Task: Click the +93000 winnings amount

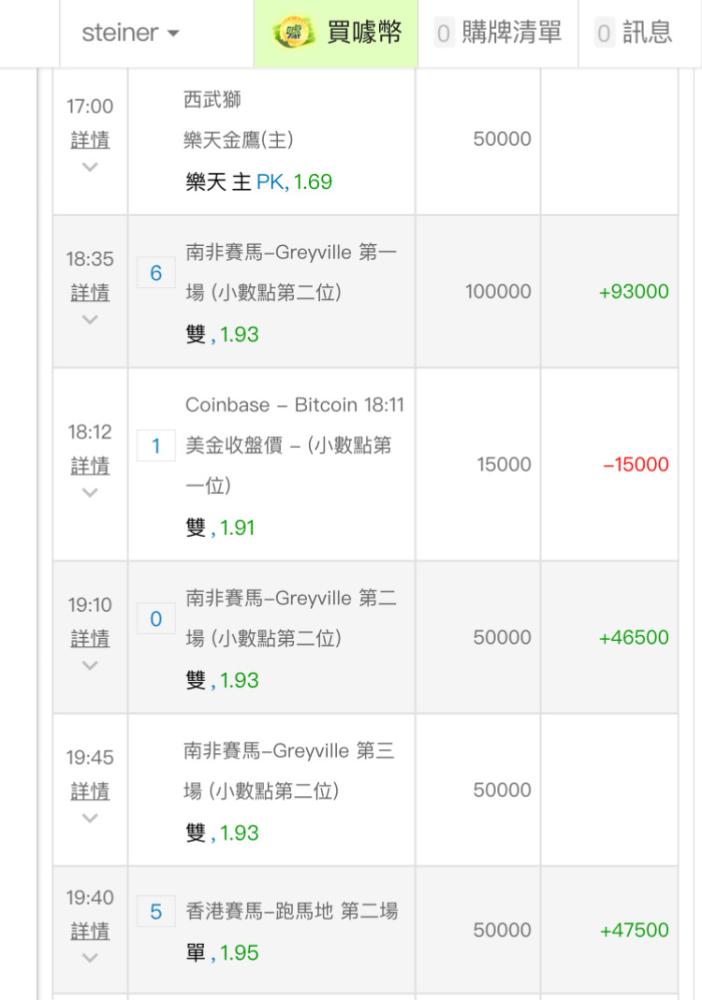Action: [x=634, y=293]
